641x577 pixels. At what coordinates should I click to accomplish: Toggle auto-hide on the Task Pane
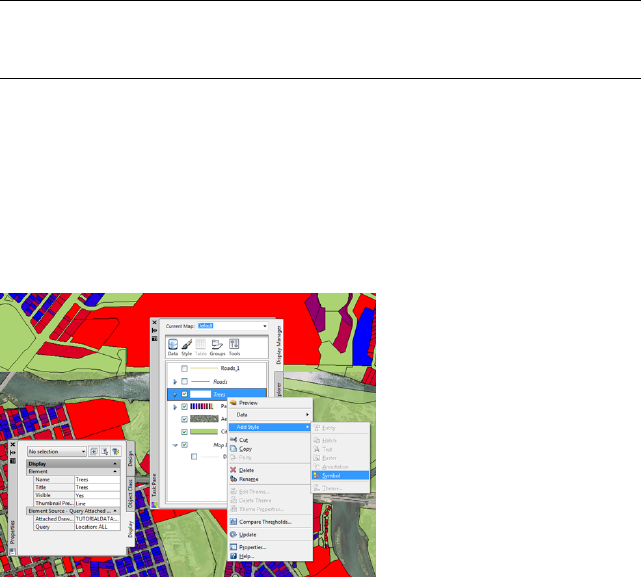[x=155, y=330]
